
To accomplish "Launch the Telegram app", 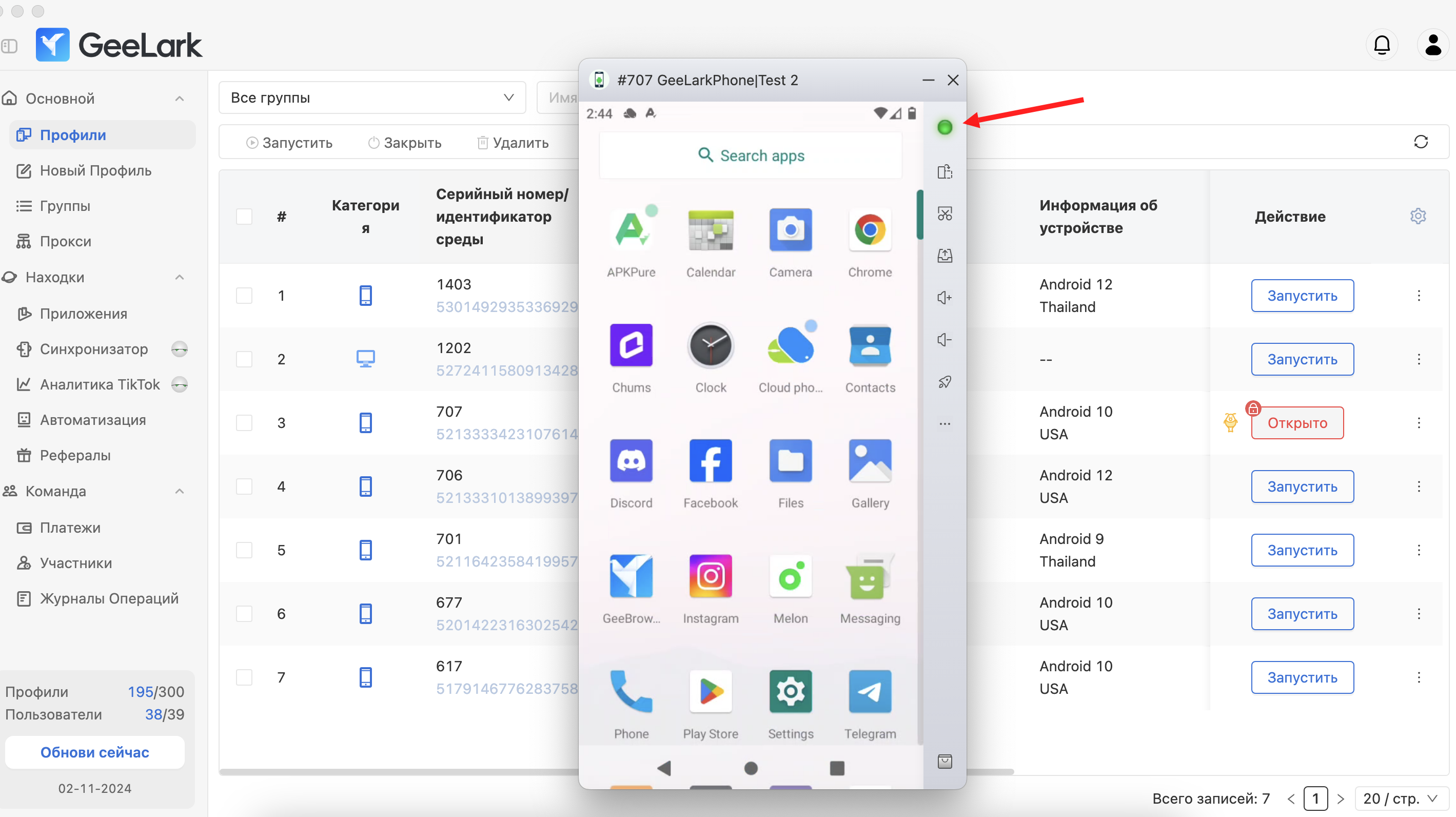I will 870,691.
